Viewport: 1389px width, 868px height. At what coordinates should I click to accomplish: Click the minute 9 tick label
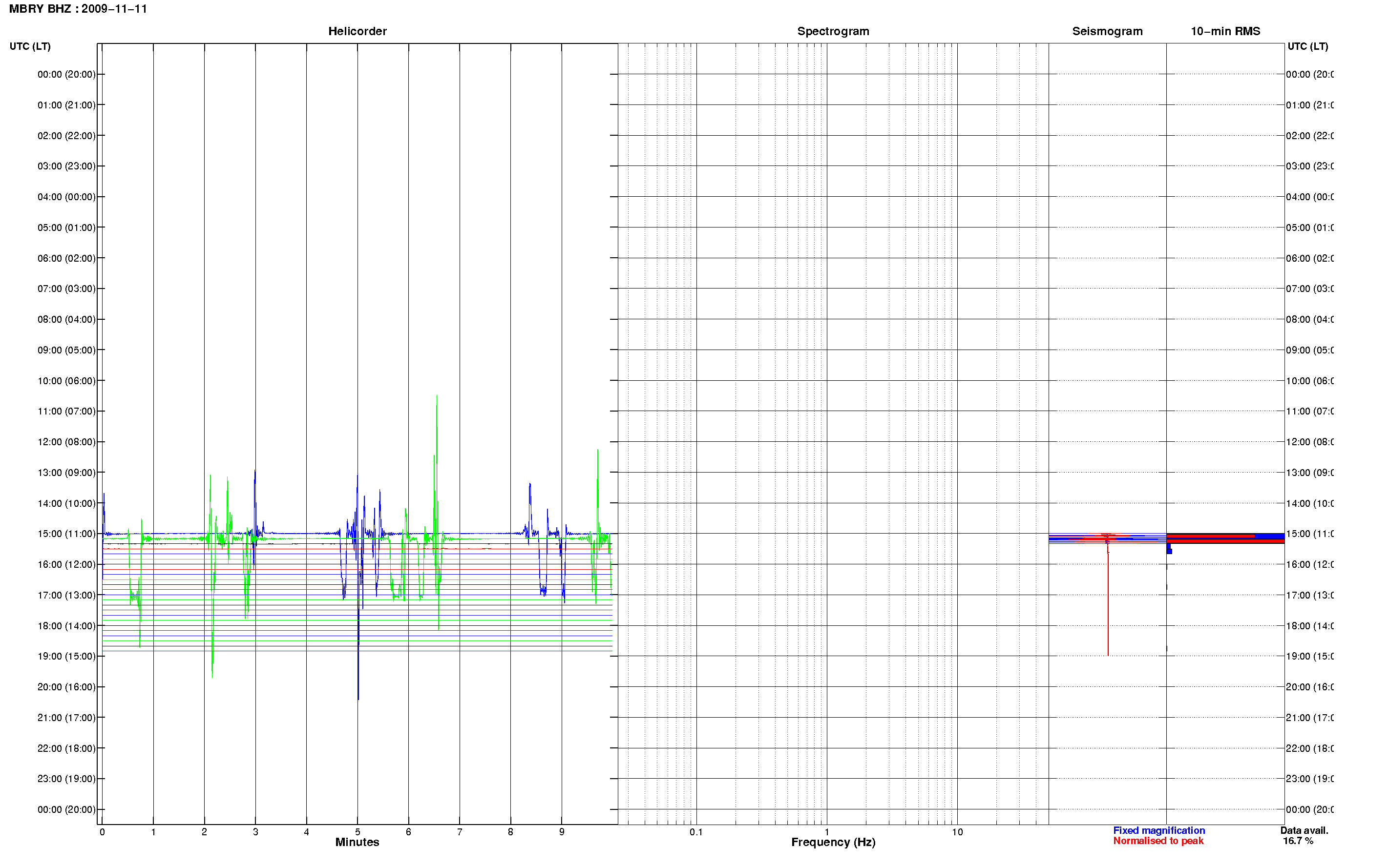click(x=562, y=832)
